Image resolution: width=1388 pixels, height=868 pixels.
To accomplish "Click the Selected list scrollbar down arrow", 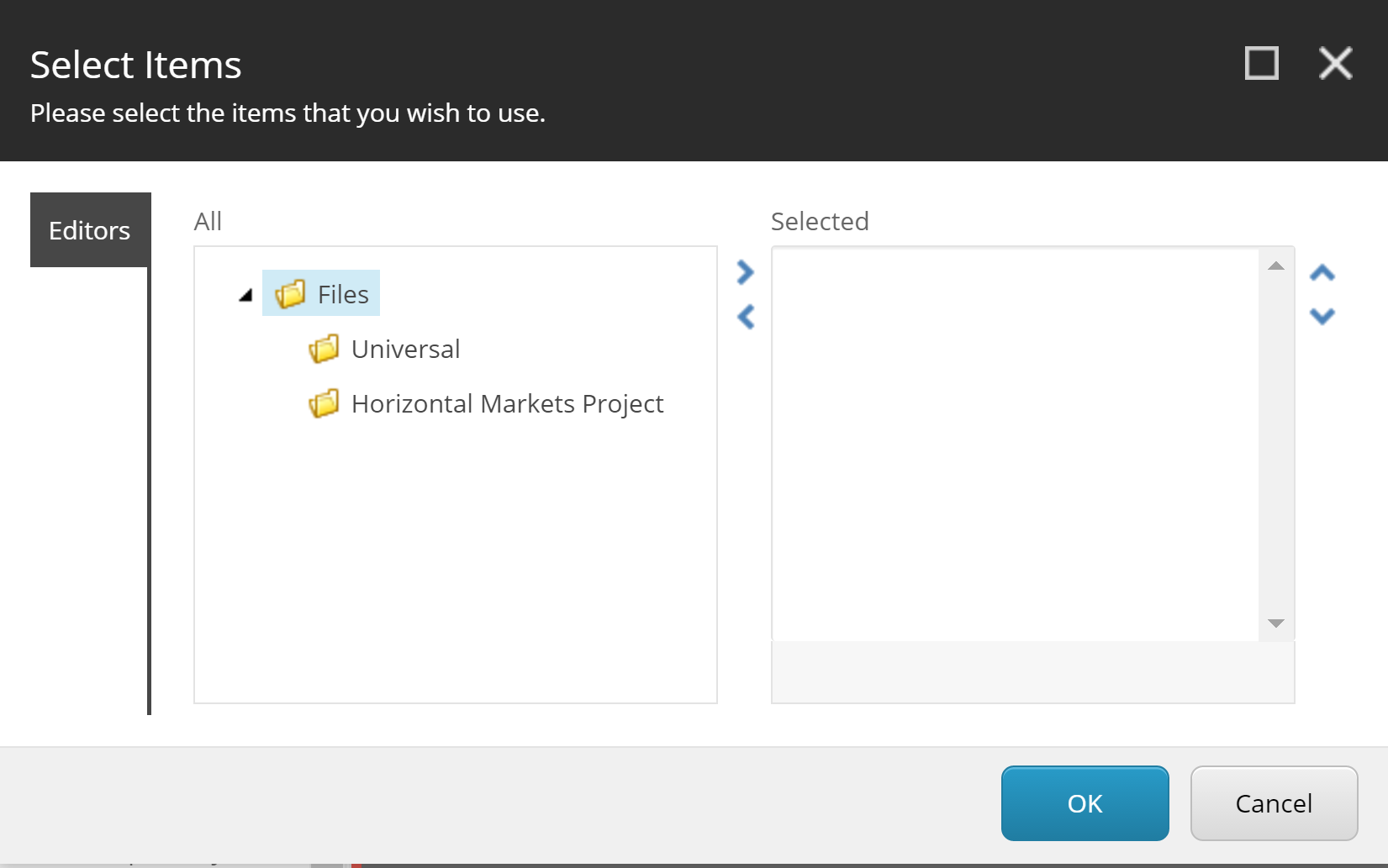I will tap(1275, 624).
